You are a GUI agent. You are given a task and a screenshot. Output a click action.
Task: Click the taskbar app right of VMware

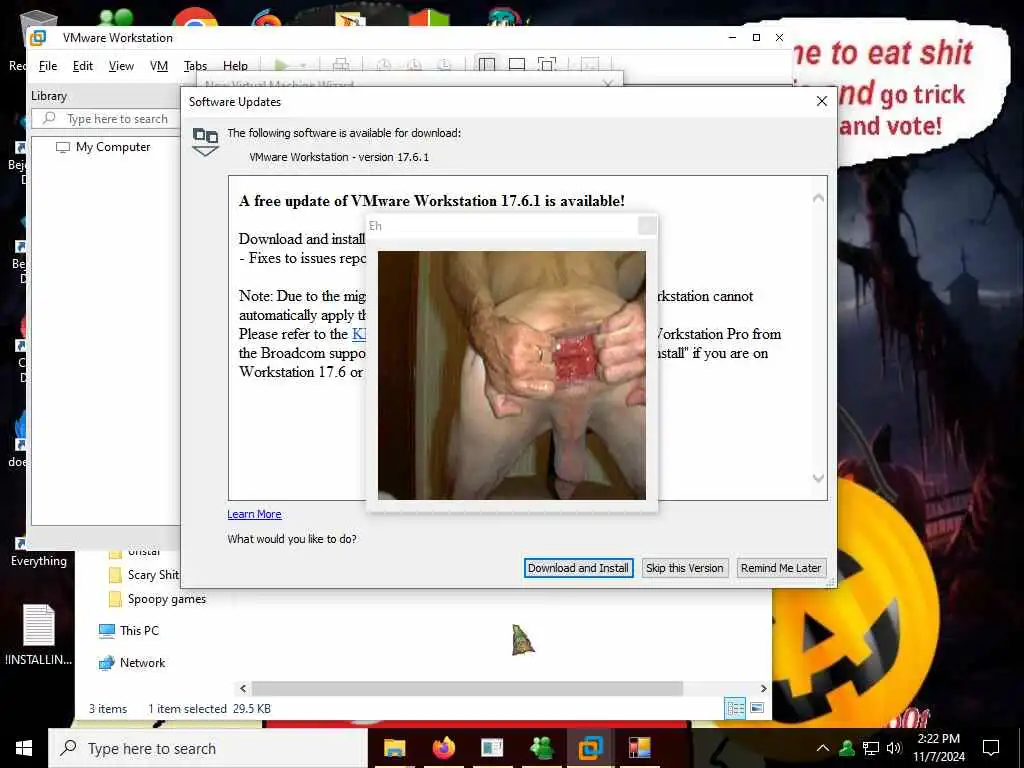639,748
